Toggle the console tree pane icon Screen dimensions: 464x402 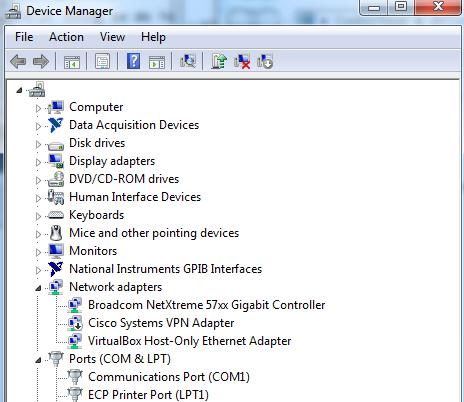coord(72,62)
